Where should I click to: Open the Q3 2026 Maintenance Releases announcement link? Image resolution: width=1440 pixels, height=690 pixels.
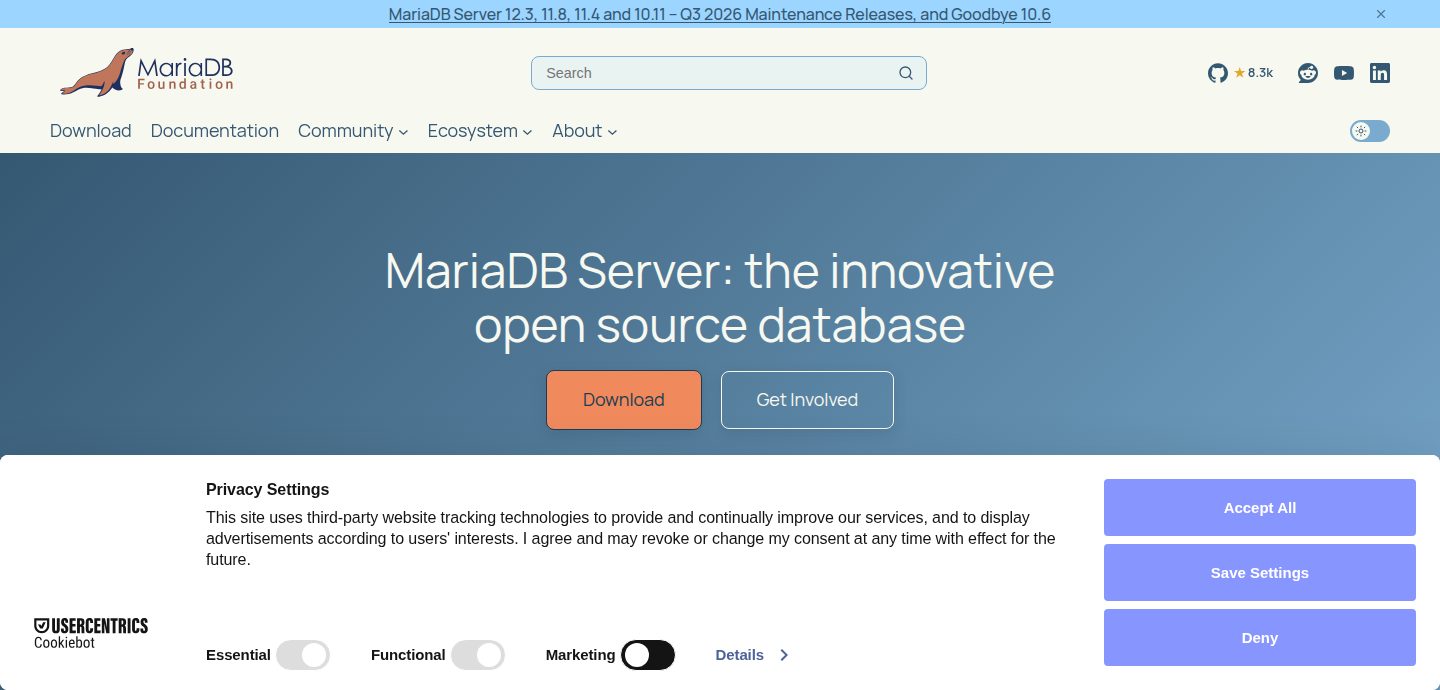click(x=719, y=14)
